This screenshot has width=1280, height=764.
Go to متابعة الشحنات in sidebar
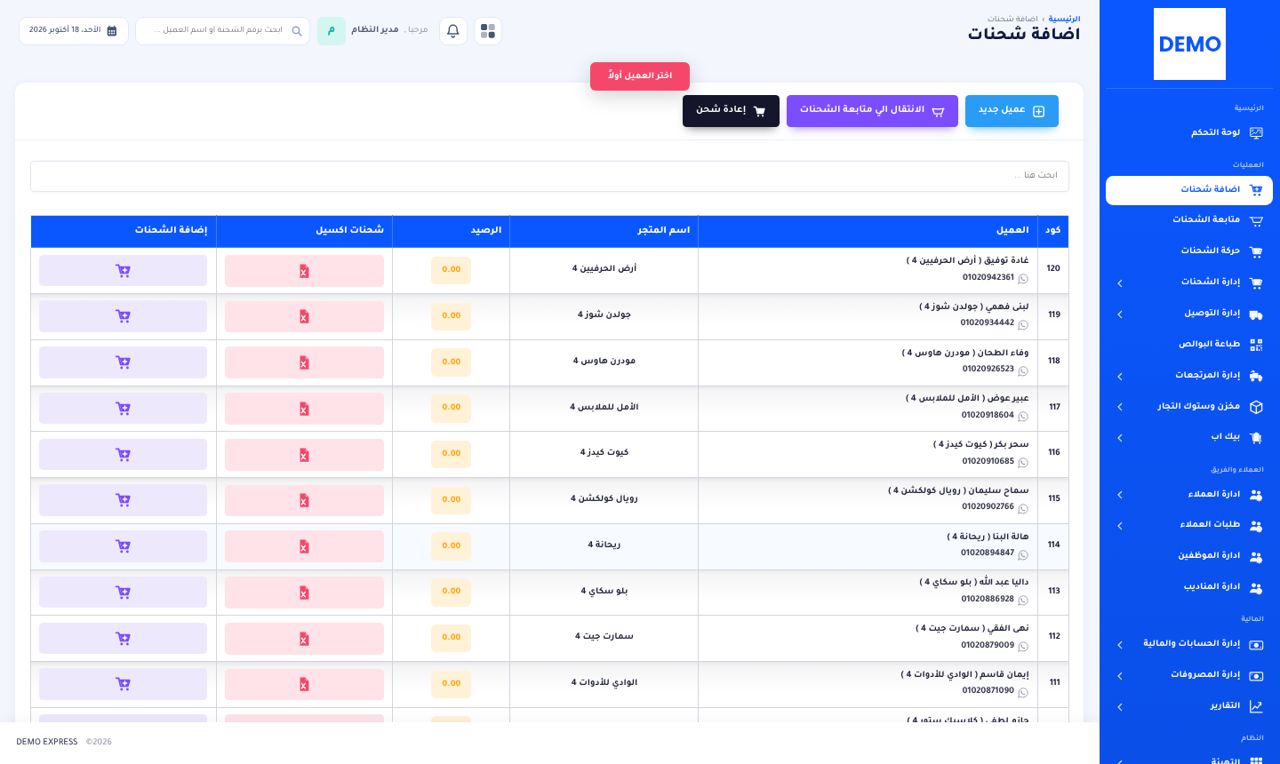pos(1189,220)
